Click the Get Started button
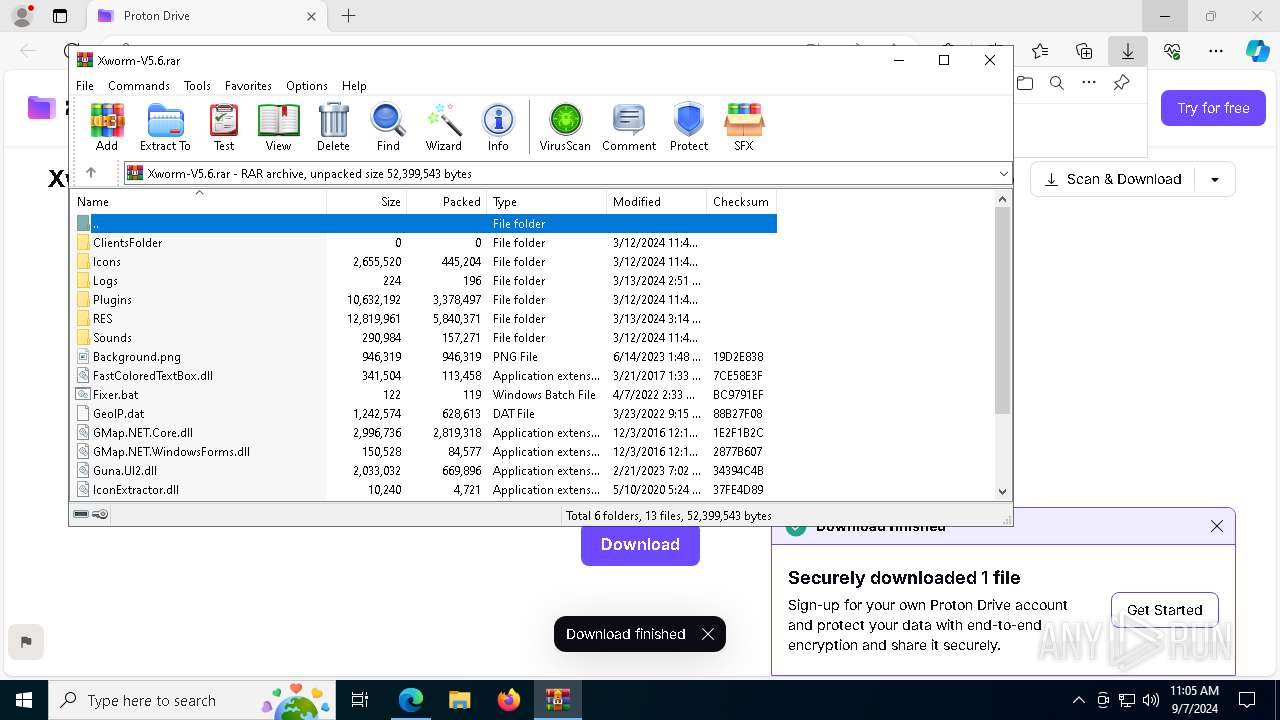This screenshot has width=1280, height=720. (x=1165, y=610)
